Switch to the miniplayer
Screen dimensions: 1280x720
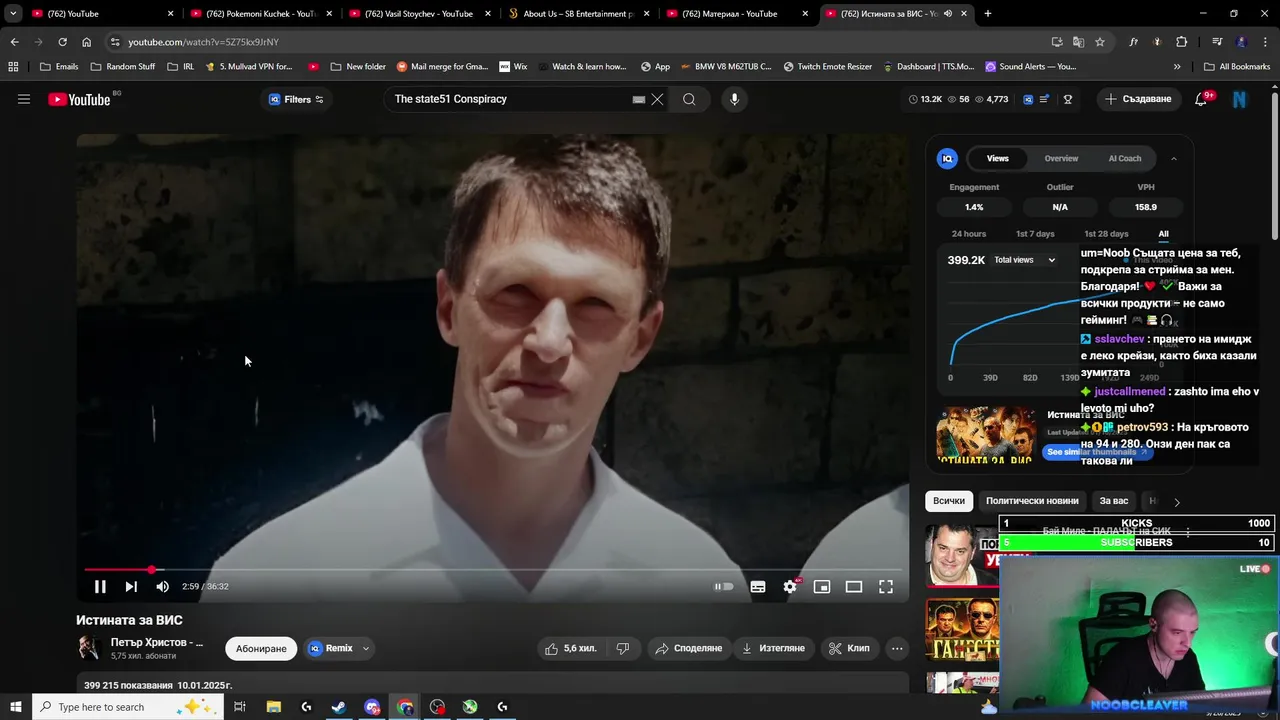[822, 587]
